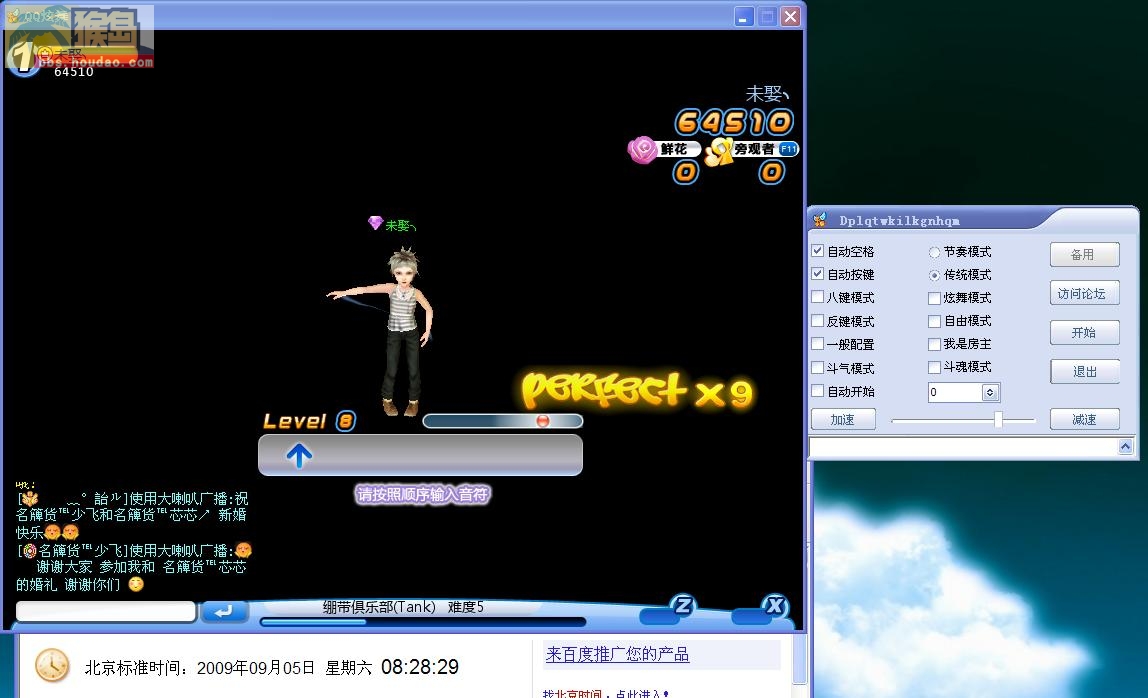
Task: Uncheck the 自动按键 option
Action: pyautogui.click(x=818, y=274)
